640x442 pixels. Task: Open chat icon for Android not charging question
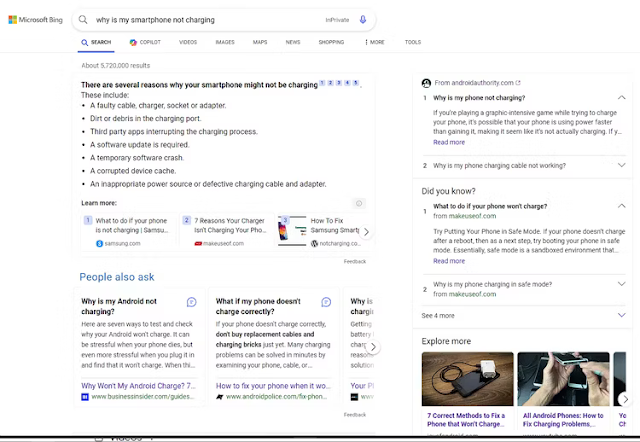[191, 302]
